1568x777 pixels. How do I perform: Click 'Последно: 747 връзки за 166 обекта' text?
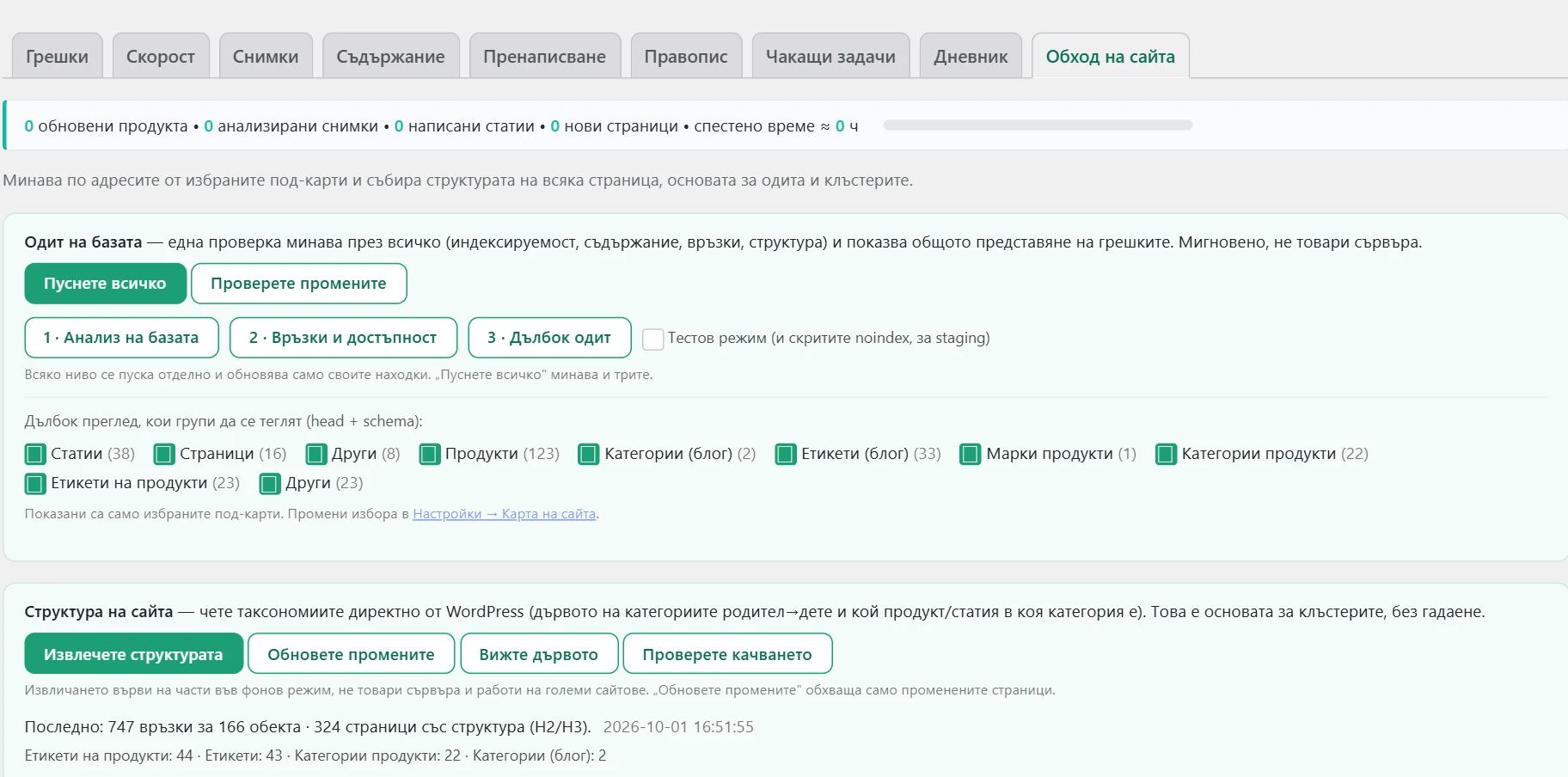pyautogui.click(x=162, y=727)
